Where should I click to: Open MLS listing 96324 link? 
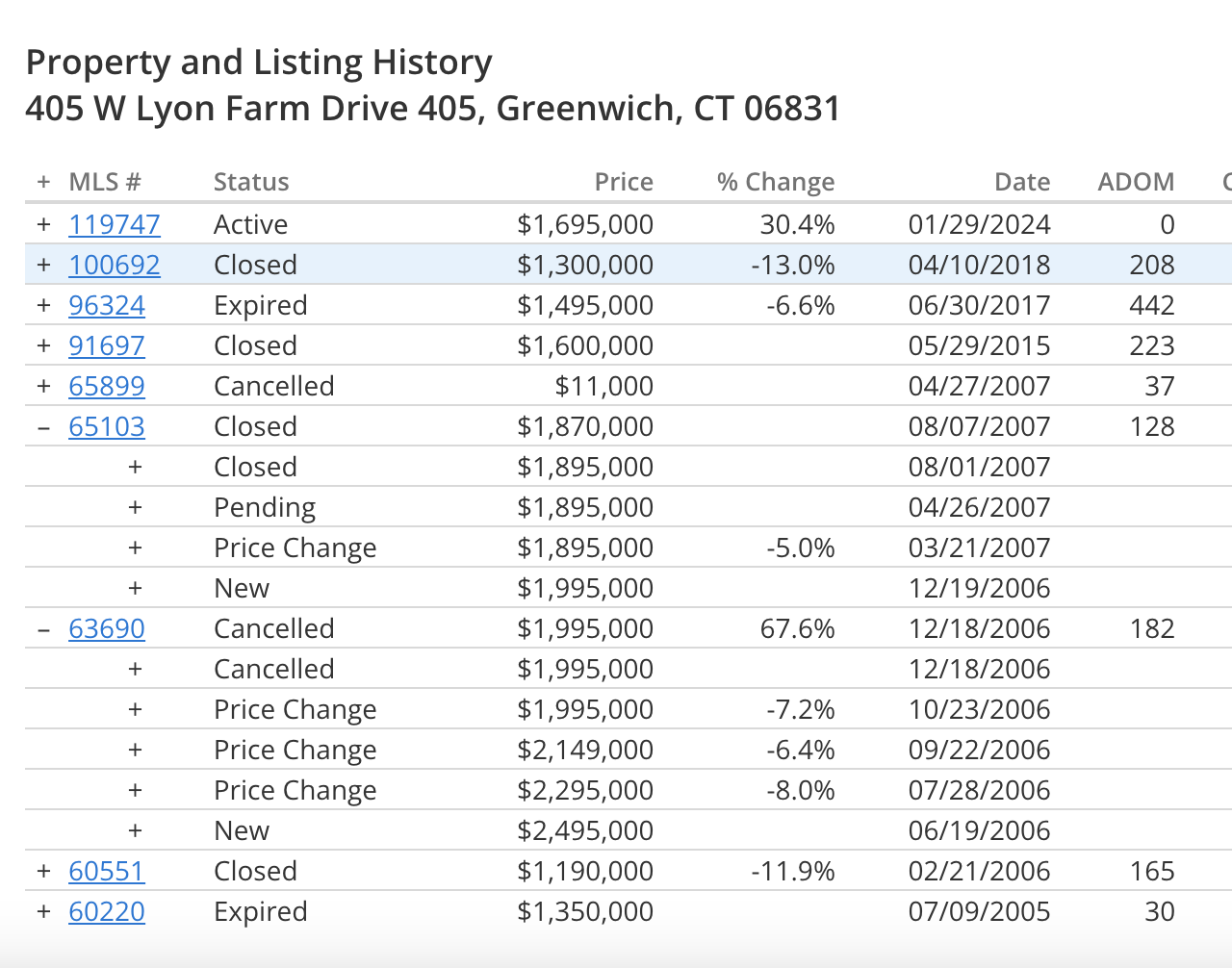pos(107,305)
